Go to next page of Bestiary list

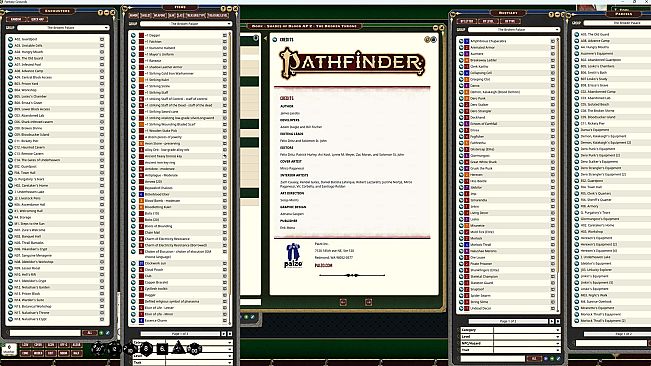point(551,321)
